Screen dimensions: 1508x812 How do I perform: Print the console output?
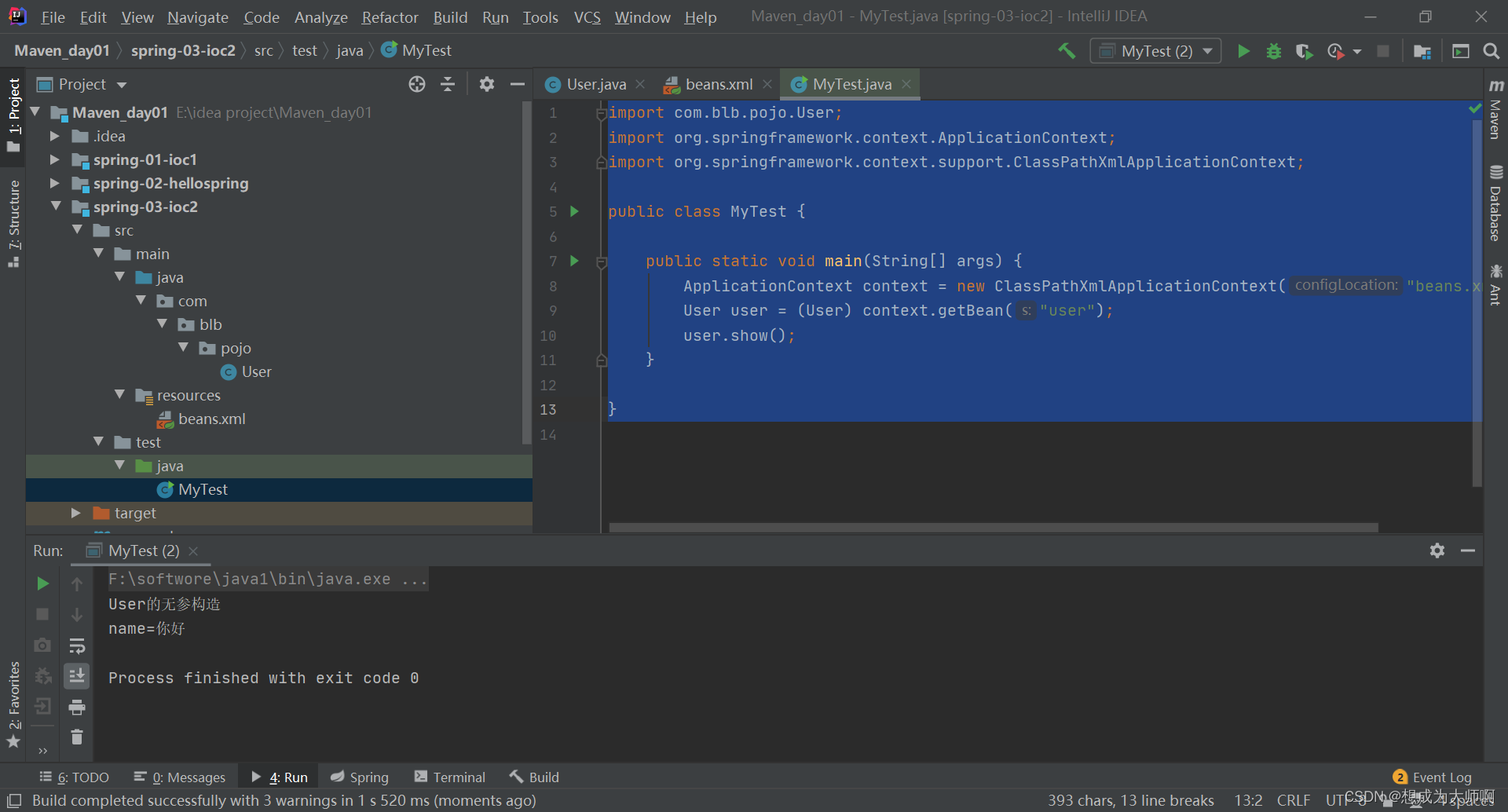pos(77,708)
